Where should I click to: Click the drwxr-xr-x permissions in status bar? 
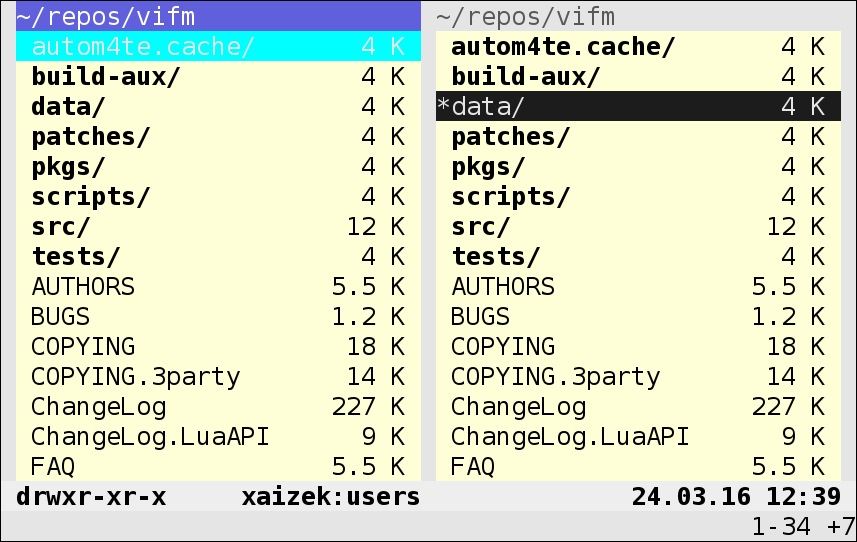[x=91, y=497]
